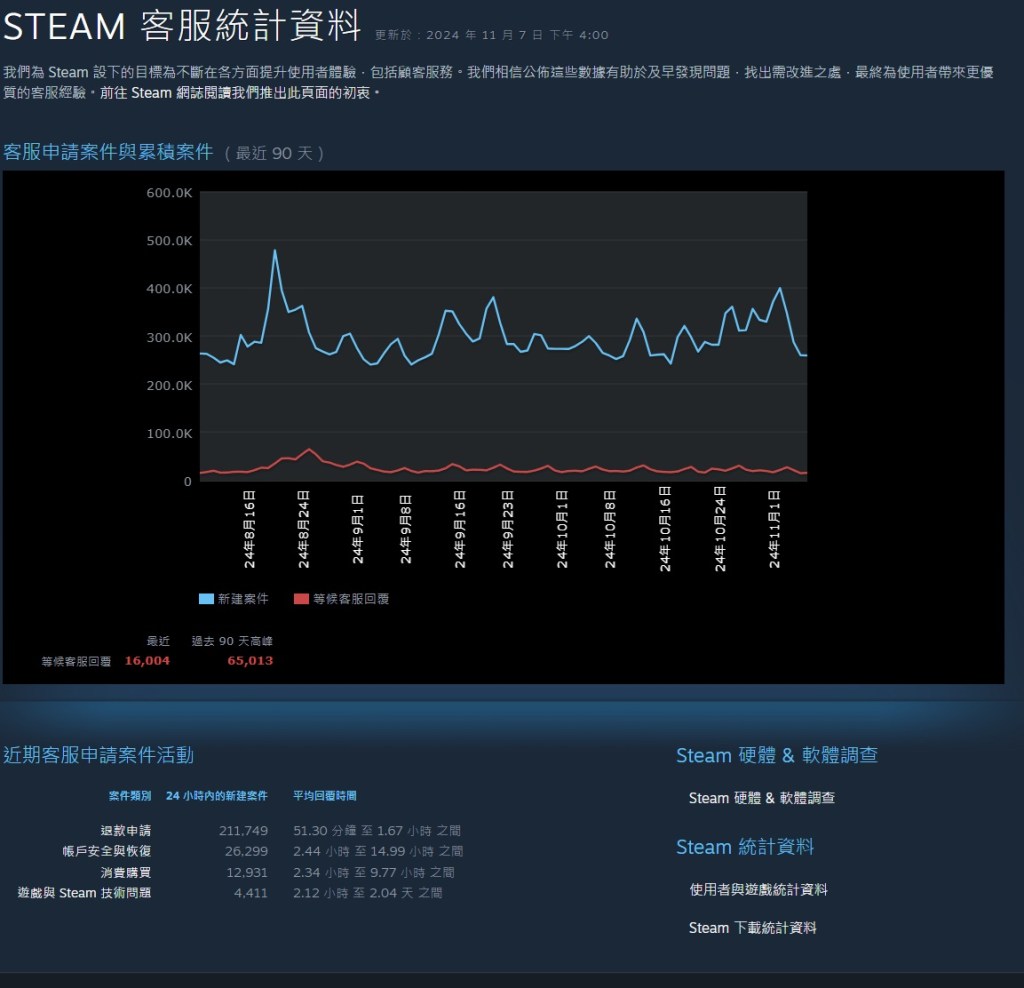Click the 24 小時內的新建案件 column header
The width and height of the screenshot is (1024, 988).
(217, 796)
